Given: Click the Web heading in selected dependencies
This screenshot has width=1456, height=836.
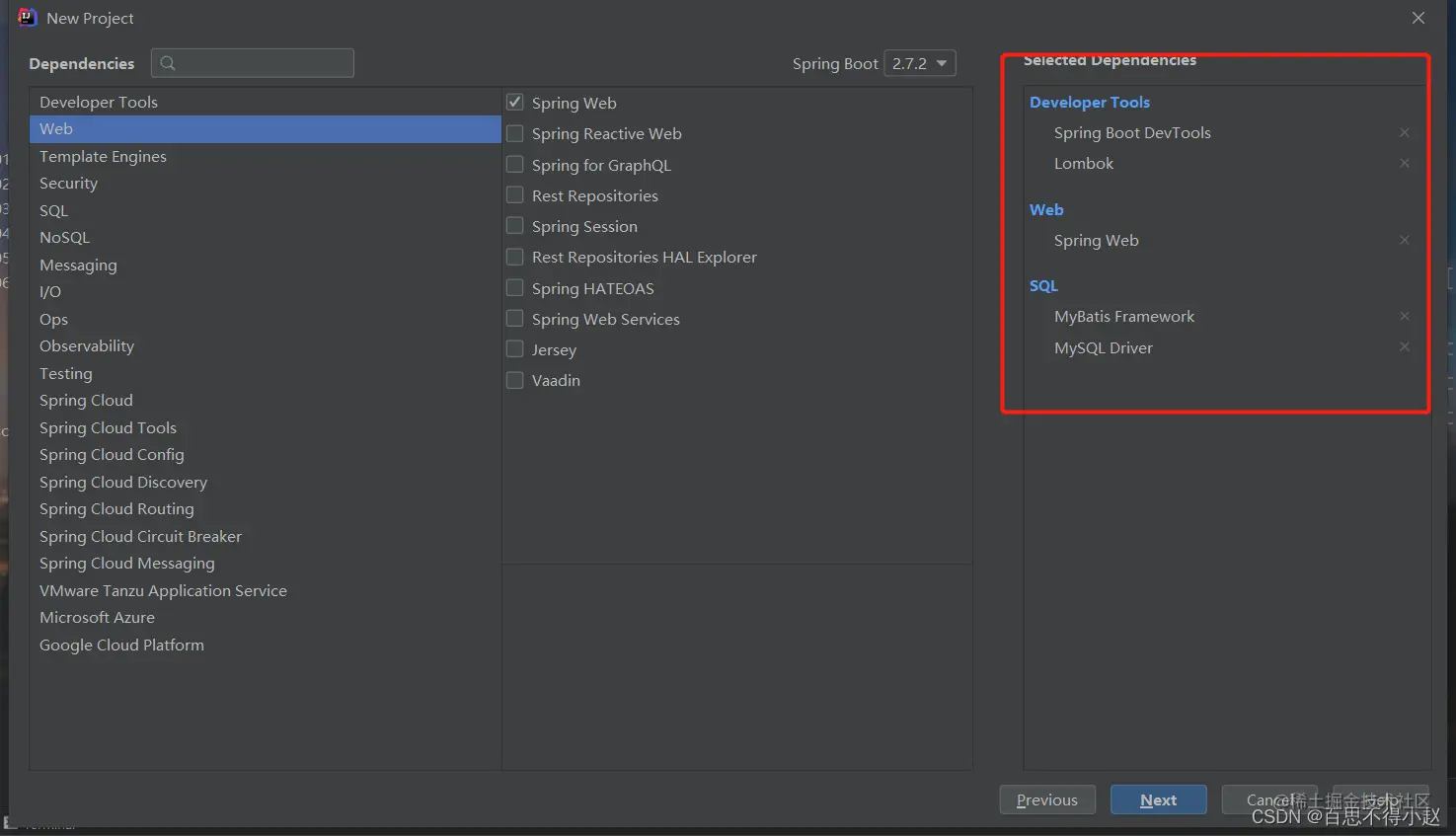Looking at the screenshot, I should click(1046, 209).
